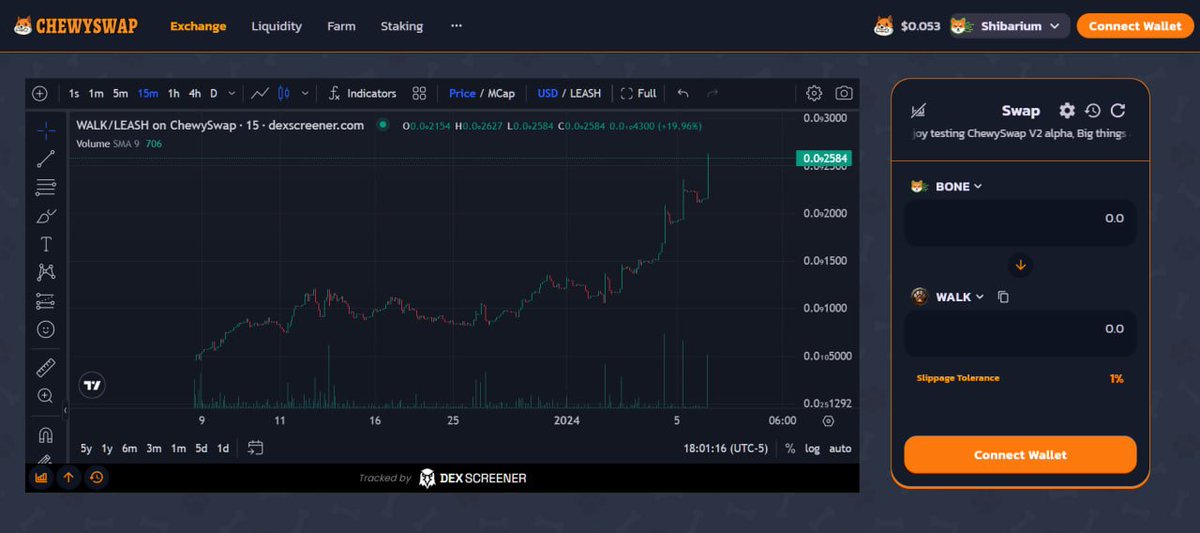This screenshot has width=1200, height=533.
Task: Open transaction history in Swap panel
Action: (x=1093, y=111)
